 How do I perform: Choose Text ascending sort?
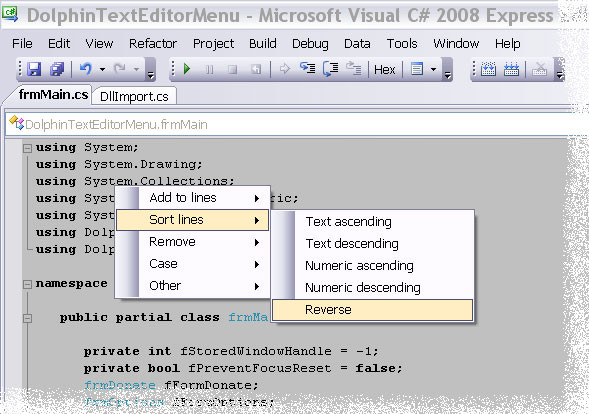coord(373,222)
